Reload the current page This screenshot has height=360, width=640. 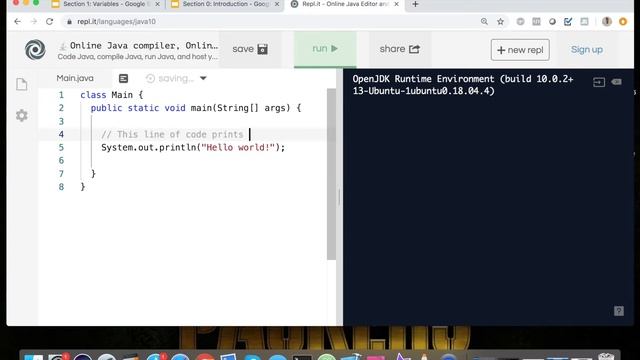(x=49, y=22)
